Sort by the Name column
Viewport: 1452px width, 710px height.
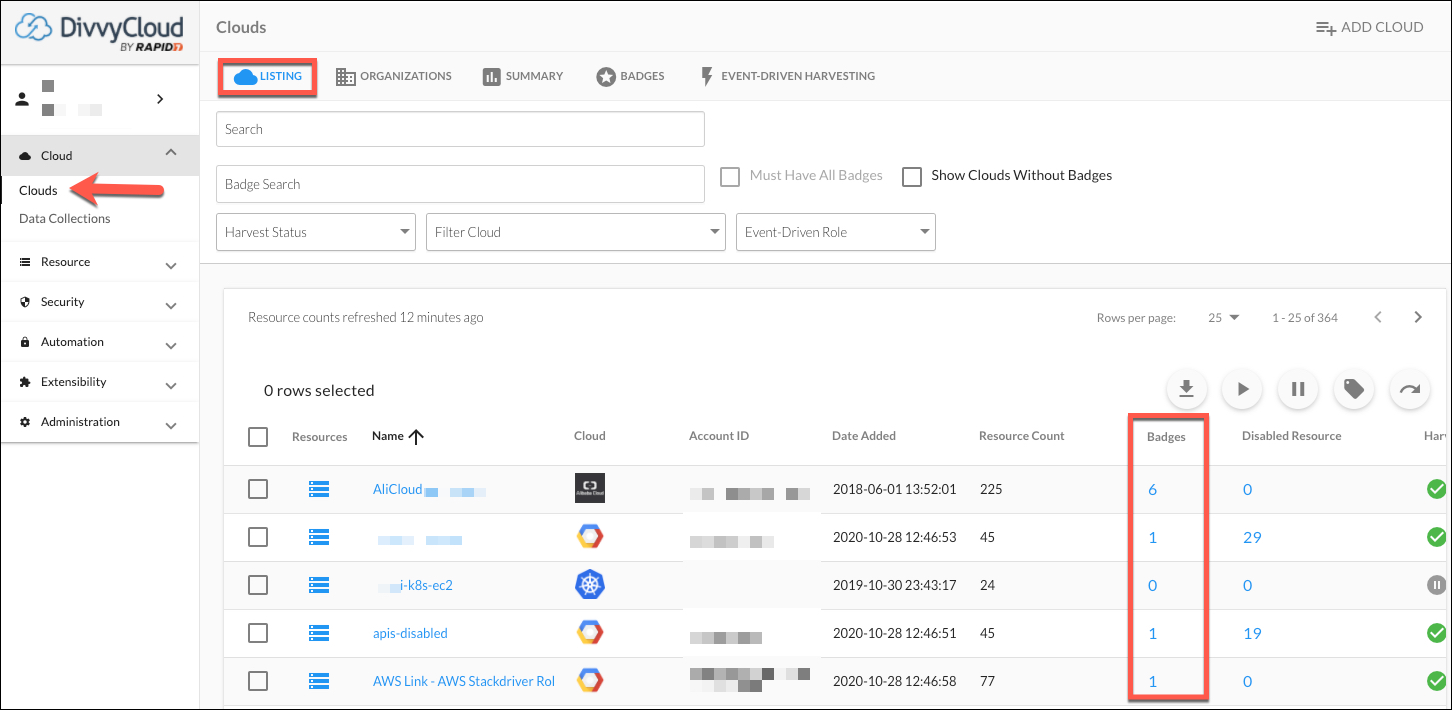coord(398,436)
